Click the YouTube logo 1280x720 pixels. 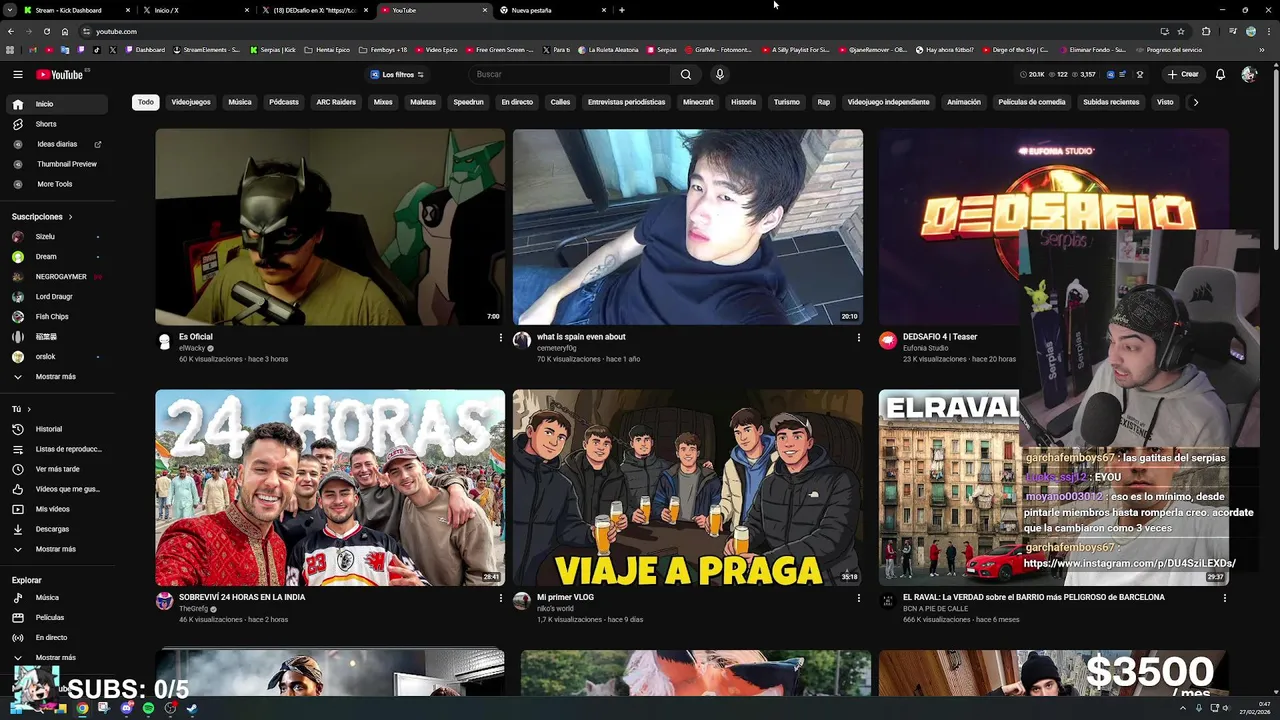pyautogui.click(x=60, y=74)
